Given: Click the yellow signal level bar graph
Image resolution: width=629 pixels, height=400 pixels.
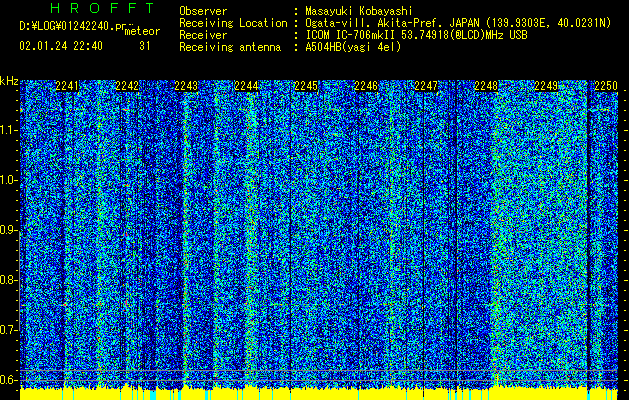Looking at the screenshot, I should (319, 393).
